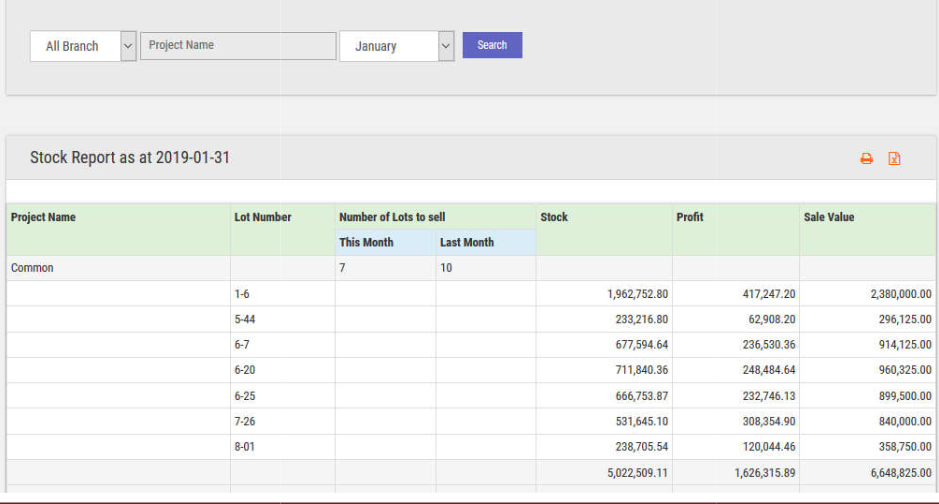Select the Stock column header

554,217
